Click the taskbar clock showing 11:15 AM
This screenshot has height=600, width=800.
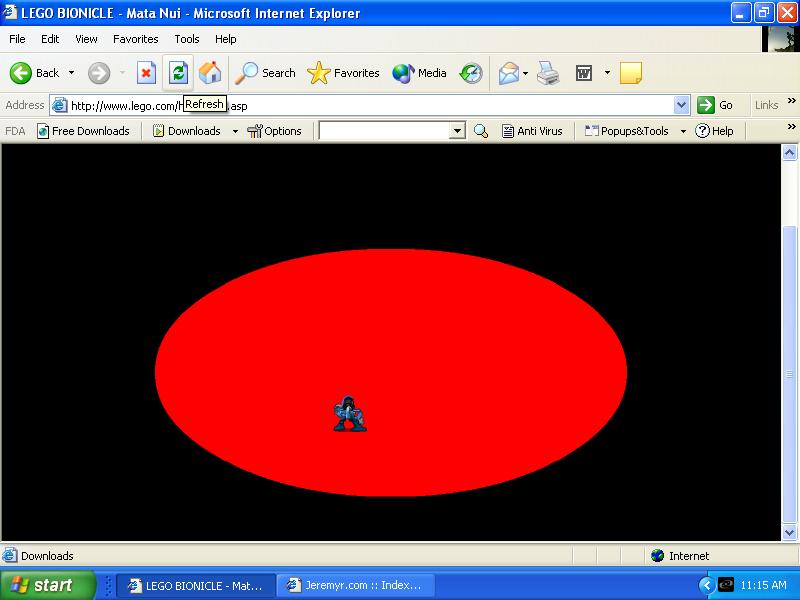[763, 585]
